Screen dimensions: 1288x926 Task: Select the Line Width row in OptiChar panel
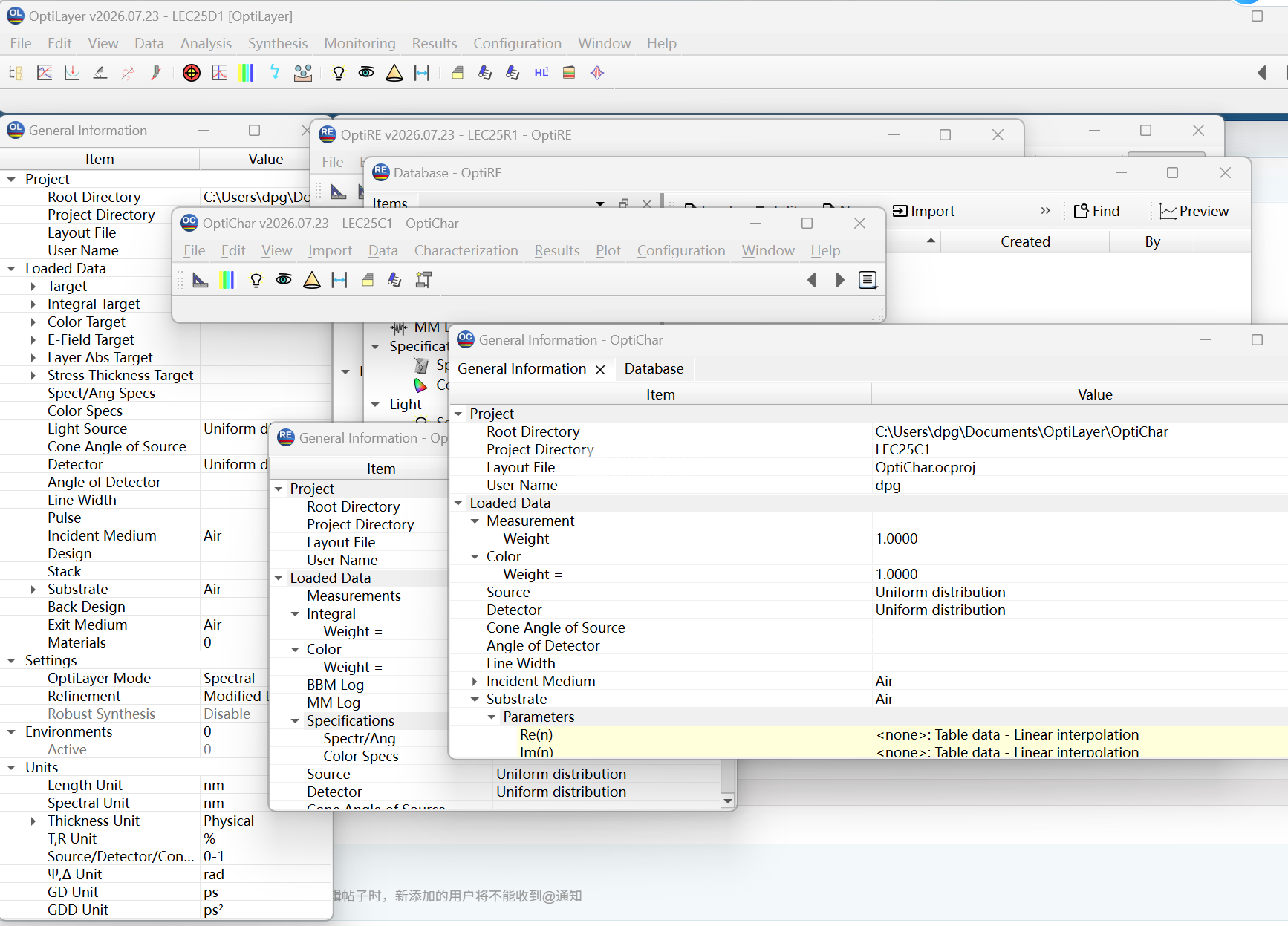(868, 664)
